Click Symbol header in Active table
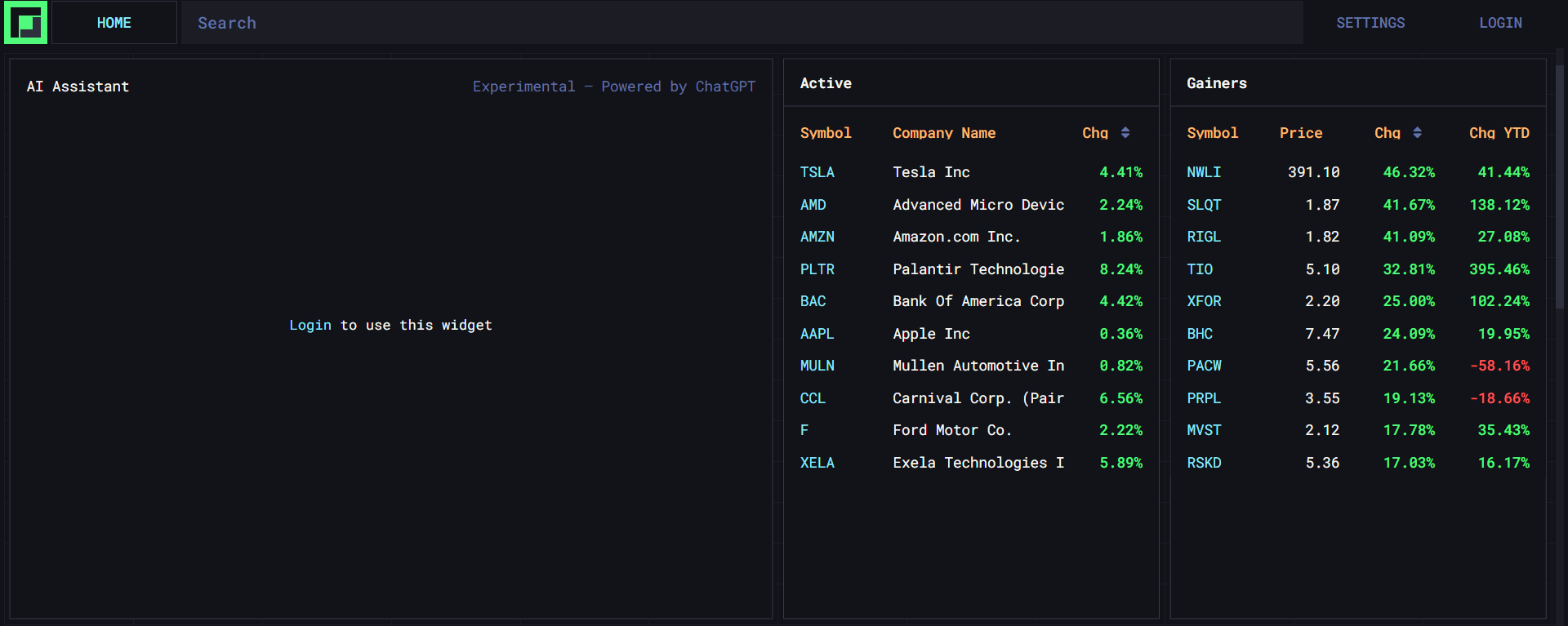This screenshot has height=626, width=1568. [x=826, y=133]
